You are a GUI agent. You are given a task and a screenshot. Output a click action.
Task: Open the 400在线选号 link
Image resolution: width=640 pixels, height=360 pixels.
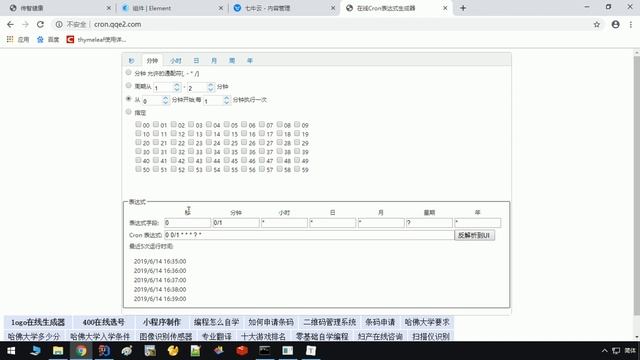pos(104,322)
